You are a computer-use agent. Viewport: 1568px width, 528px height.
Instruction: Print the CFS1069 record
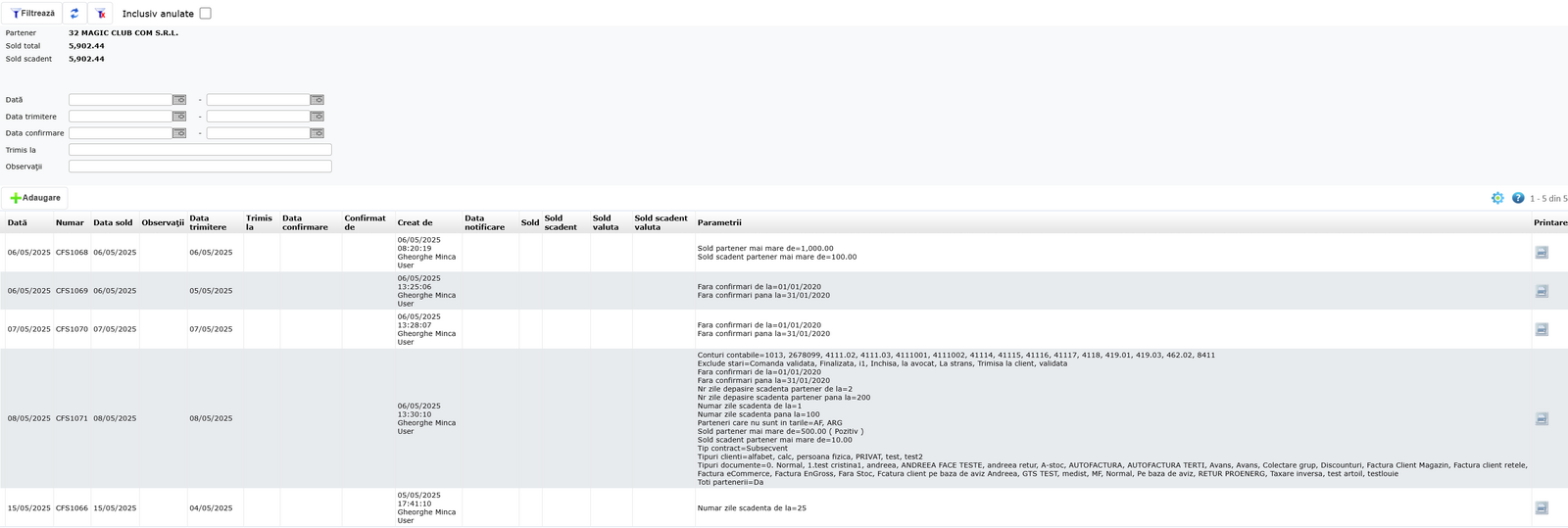1541,291
